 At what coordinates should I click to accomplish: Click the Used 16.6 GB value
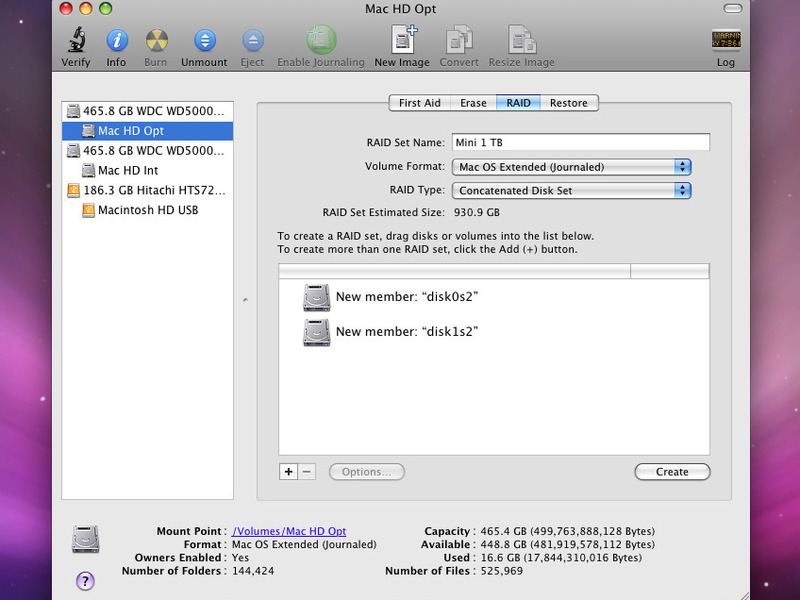[x=561, y=558]
